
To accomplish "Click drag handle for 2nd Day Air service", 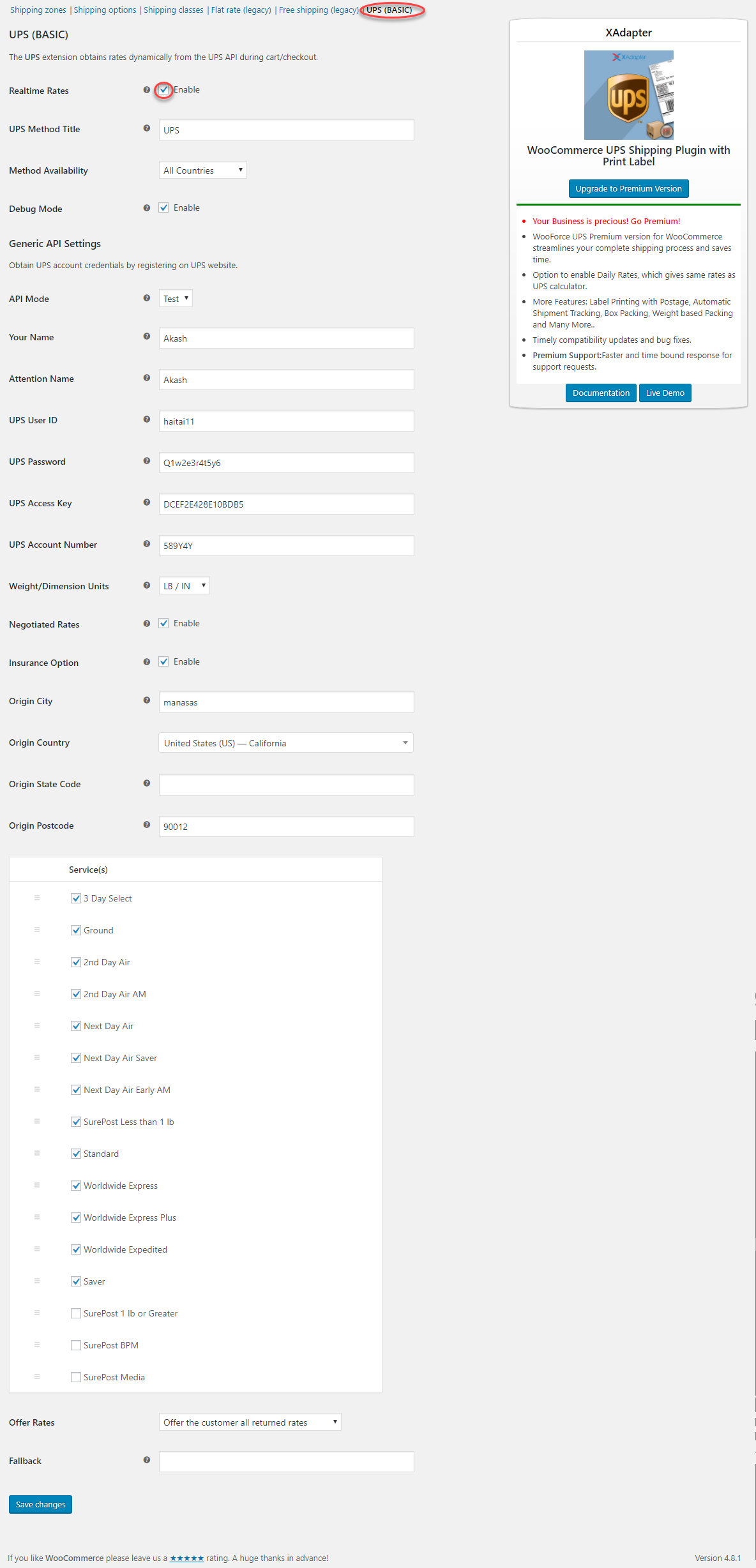I will tap(37, 961).
